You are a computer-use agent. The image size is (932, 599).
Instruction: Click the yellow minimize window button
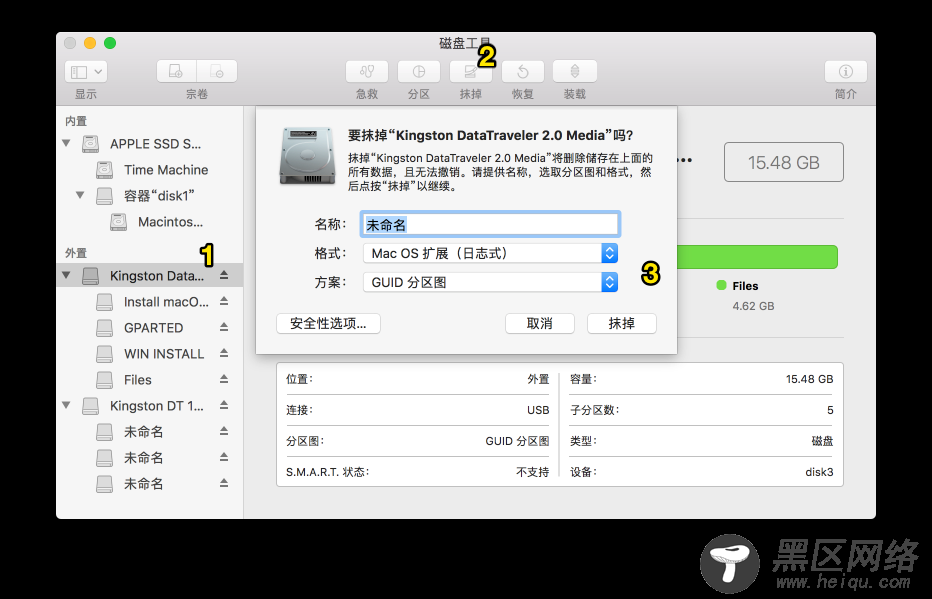(x=90, y=43)
